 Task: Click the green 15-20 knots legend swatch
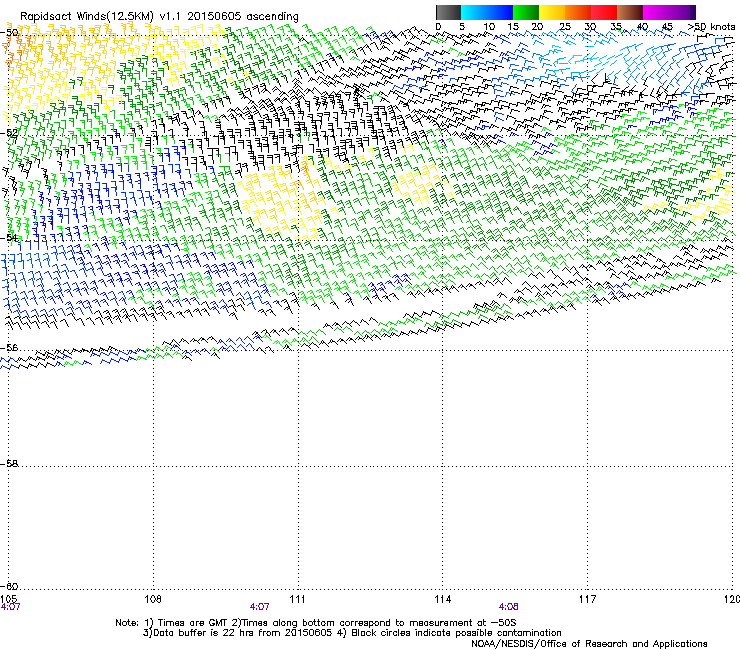coord(526,12)
